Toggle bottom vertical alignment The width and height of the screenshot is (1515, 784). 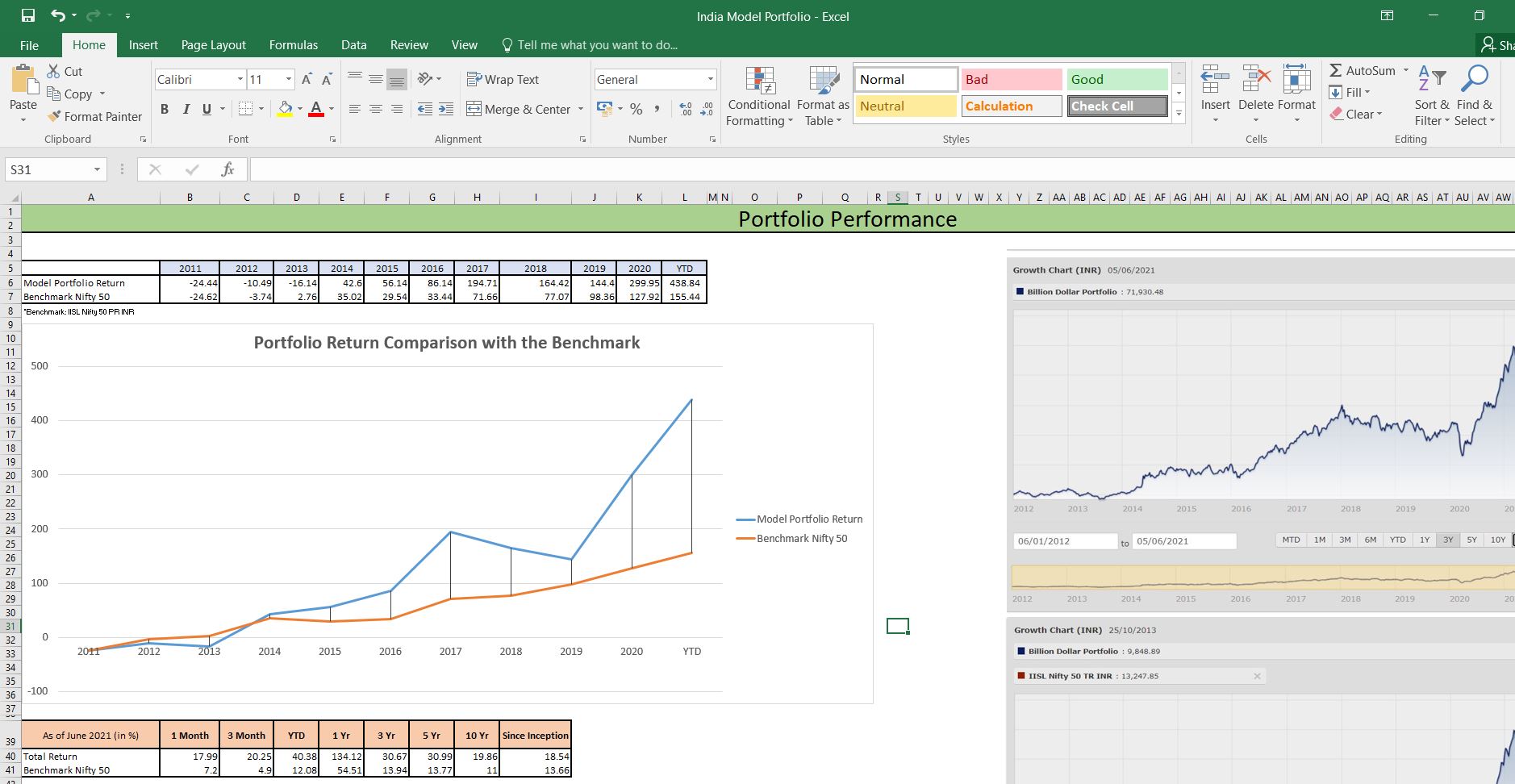[x=396, y=79]
